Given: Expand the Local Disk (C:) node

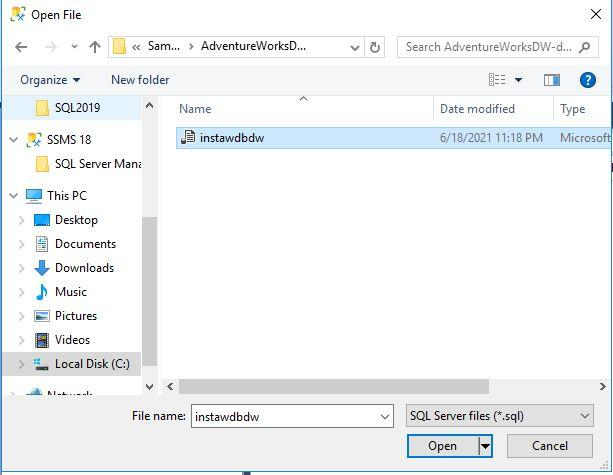Looking at the screenshot, I should tap(22, 364).
